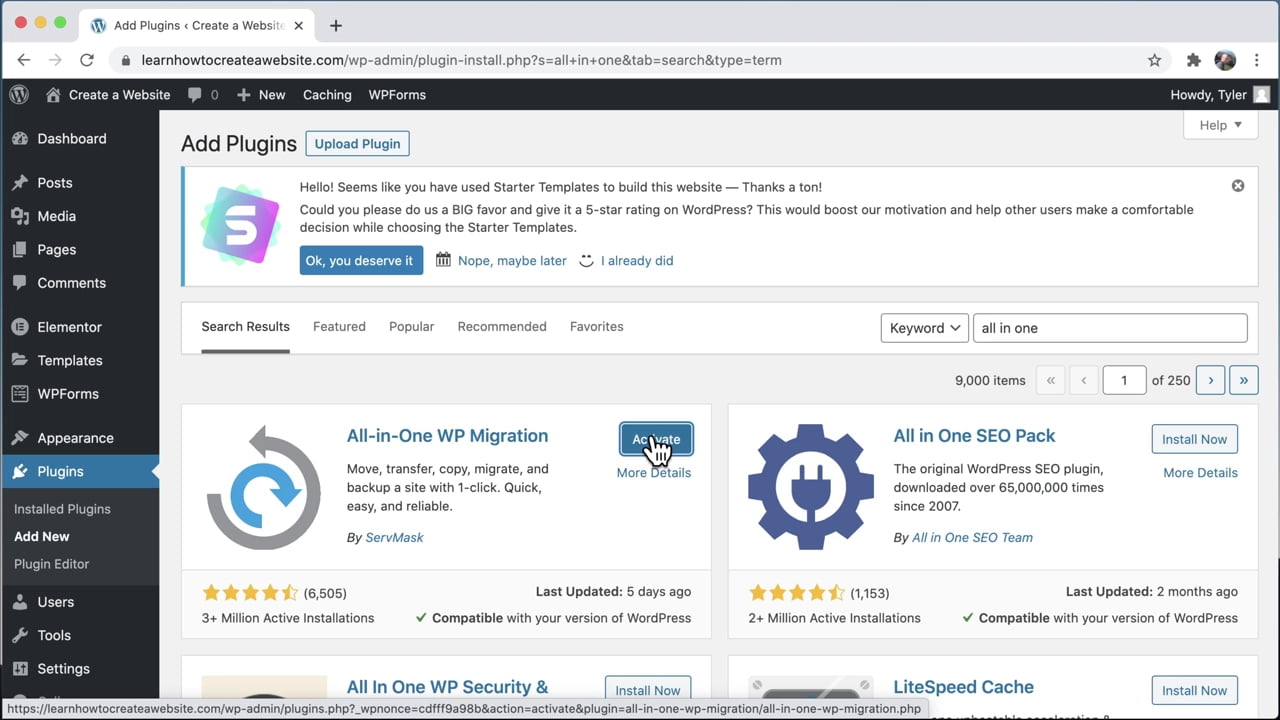The width and height of the screenshot is (1280, 720).
Task: Install All in One SEO Pack
Action: coord(1194,439)
